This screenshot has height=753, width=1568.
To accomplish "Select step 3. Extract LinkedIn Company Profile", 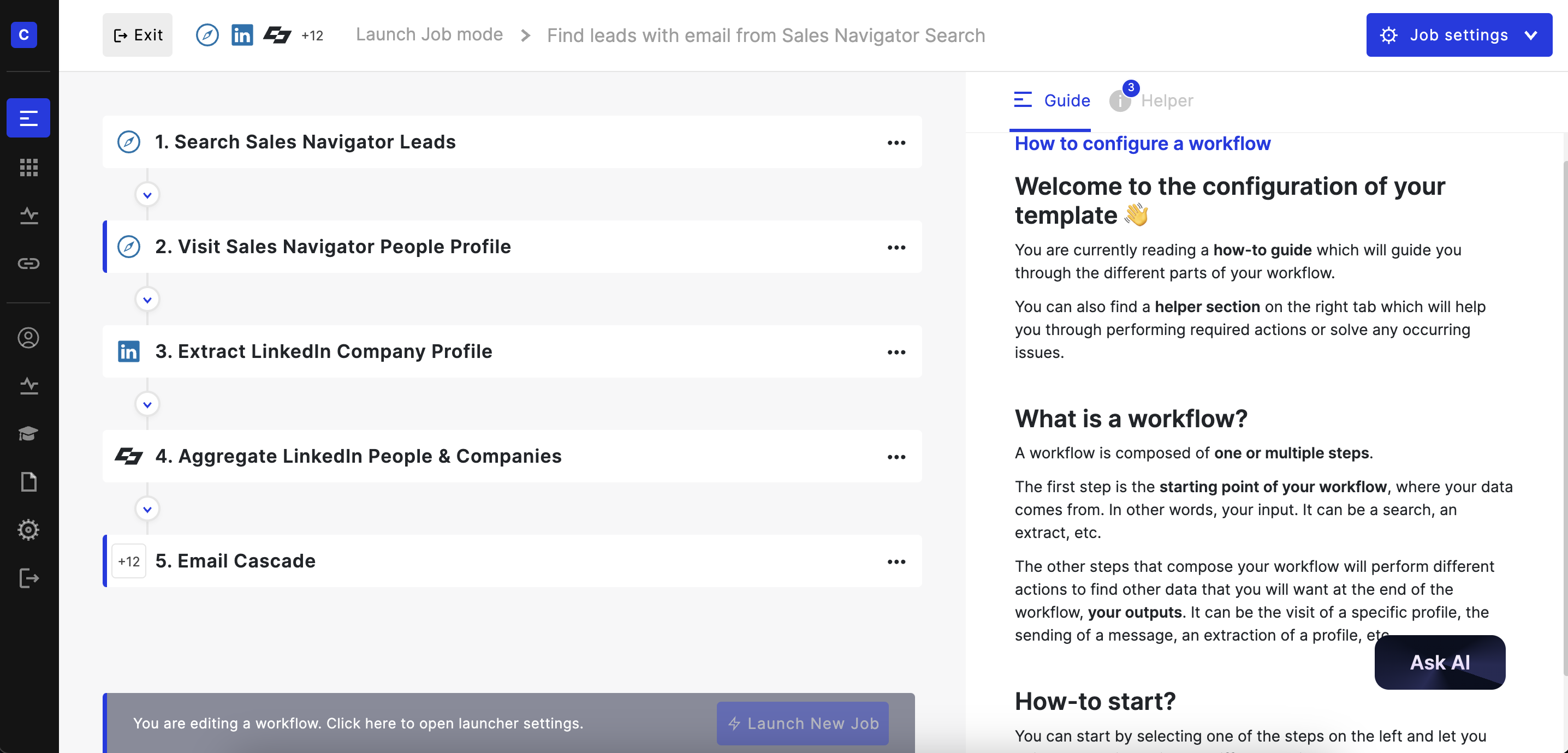I will [x=513, y=351].
